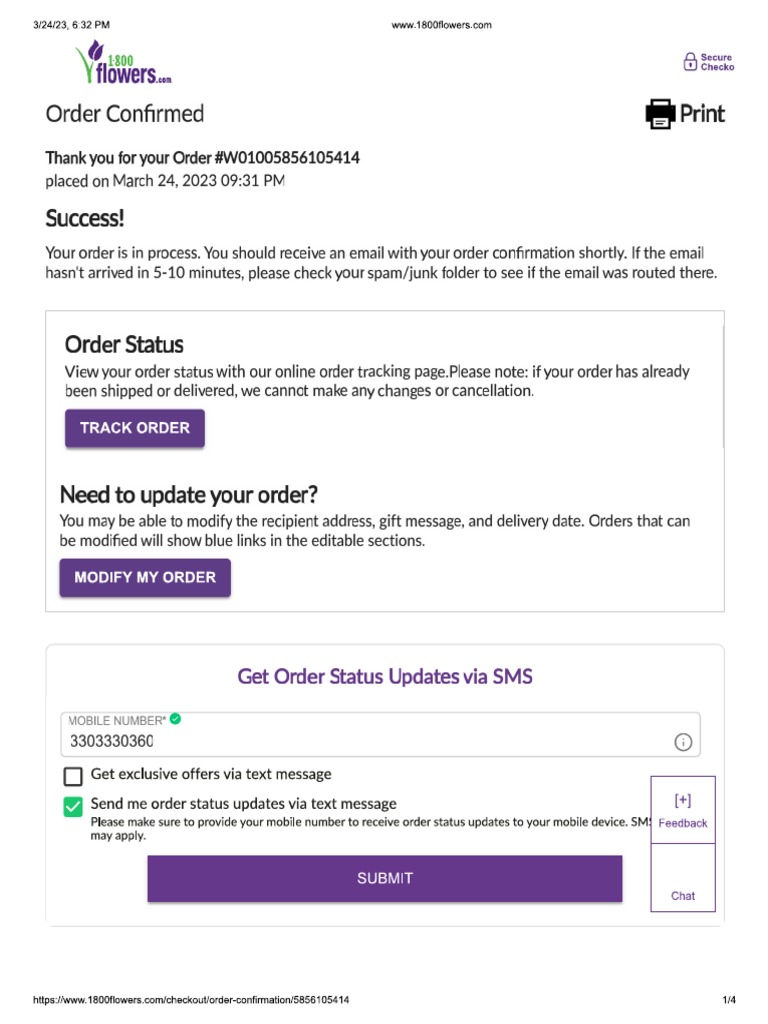The width and height of the screenshot is (768, 1024).
Task: Click the Get Order Status Updates via SMS heading
Action: 385,677
